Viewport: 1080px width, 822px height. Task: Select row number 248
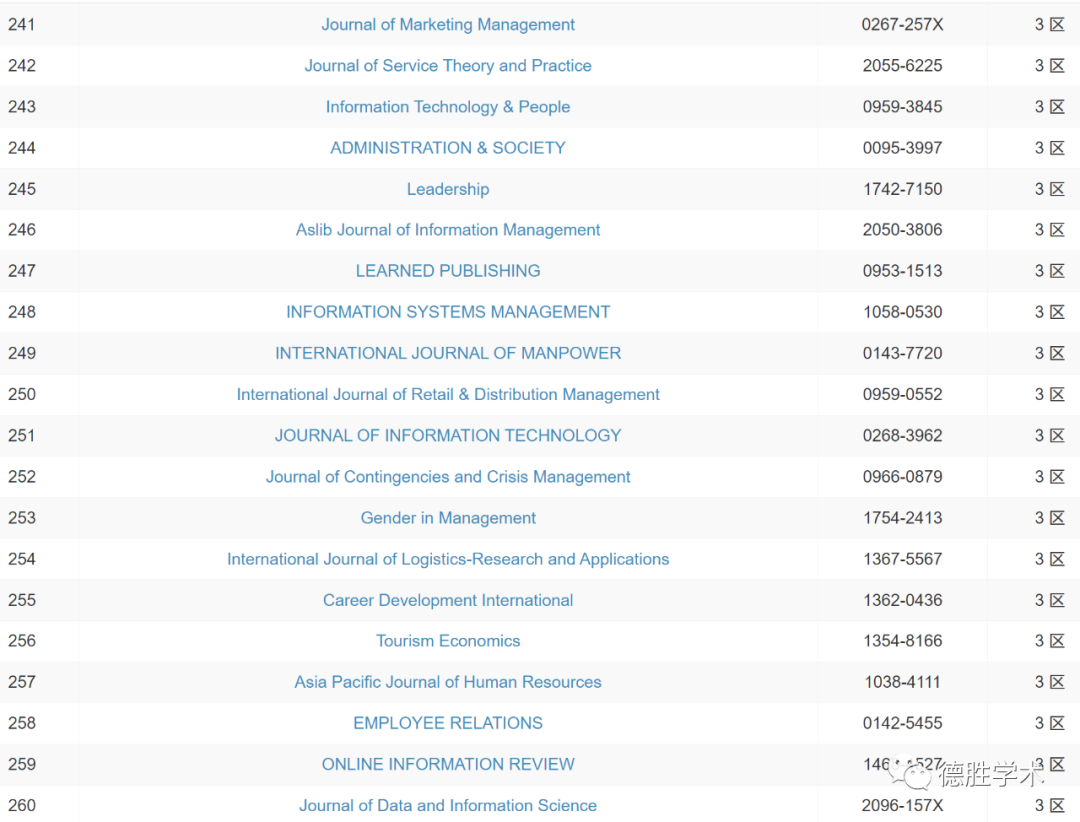pyautogui.click(x=22, y=312)
